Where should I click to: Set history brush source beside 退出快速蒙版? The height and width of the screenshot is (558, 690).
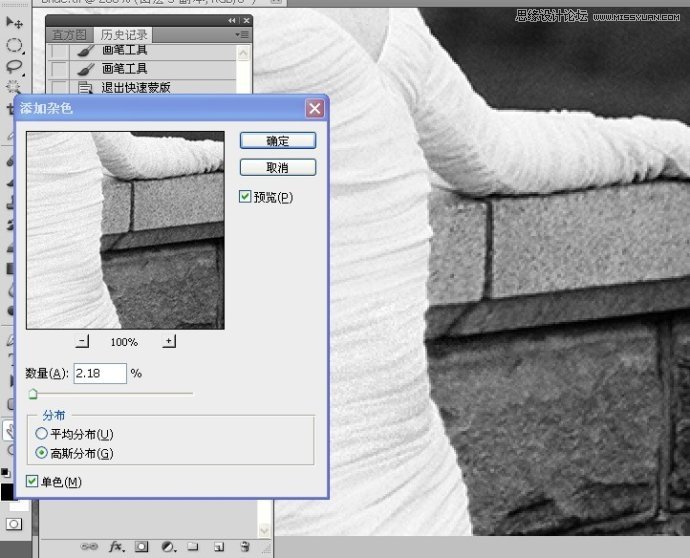click(x=59, y=87)
